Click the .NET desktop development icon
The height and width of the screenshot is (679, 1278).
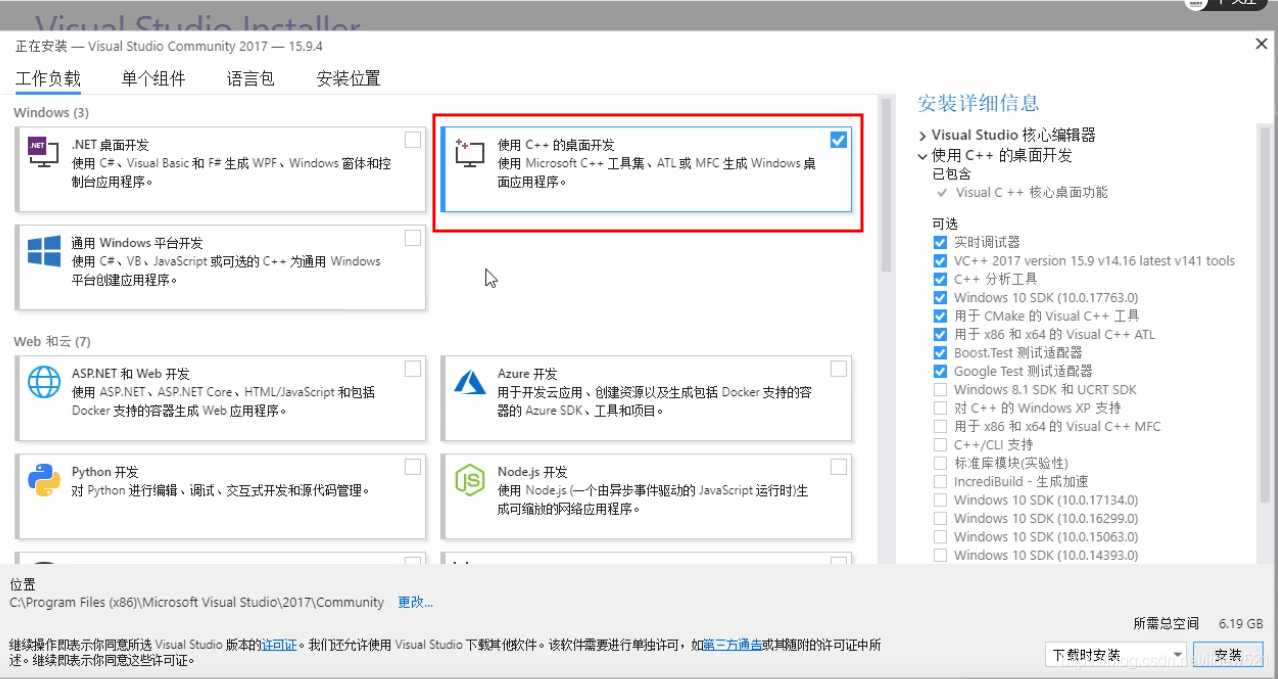pyautogui.click(x=42, y=150)
